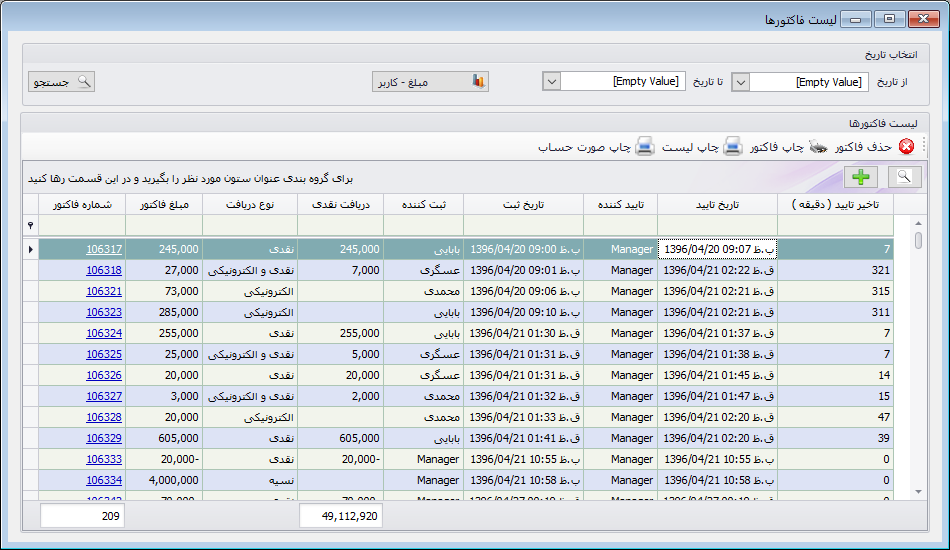The width and height of the screenshot is (950, 550).
Task: Select the 4,000,000 amount cell
Action: point(164,480)
